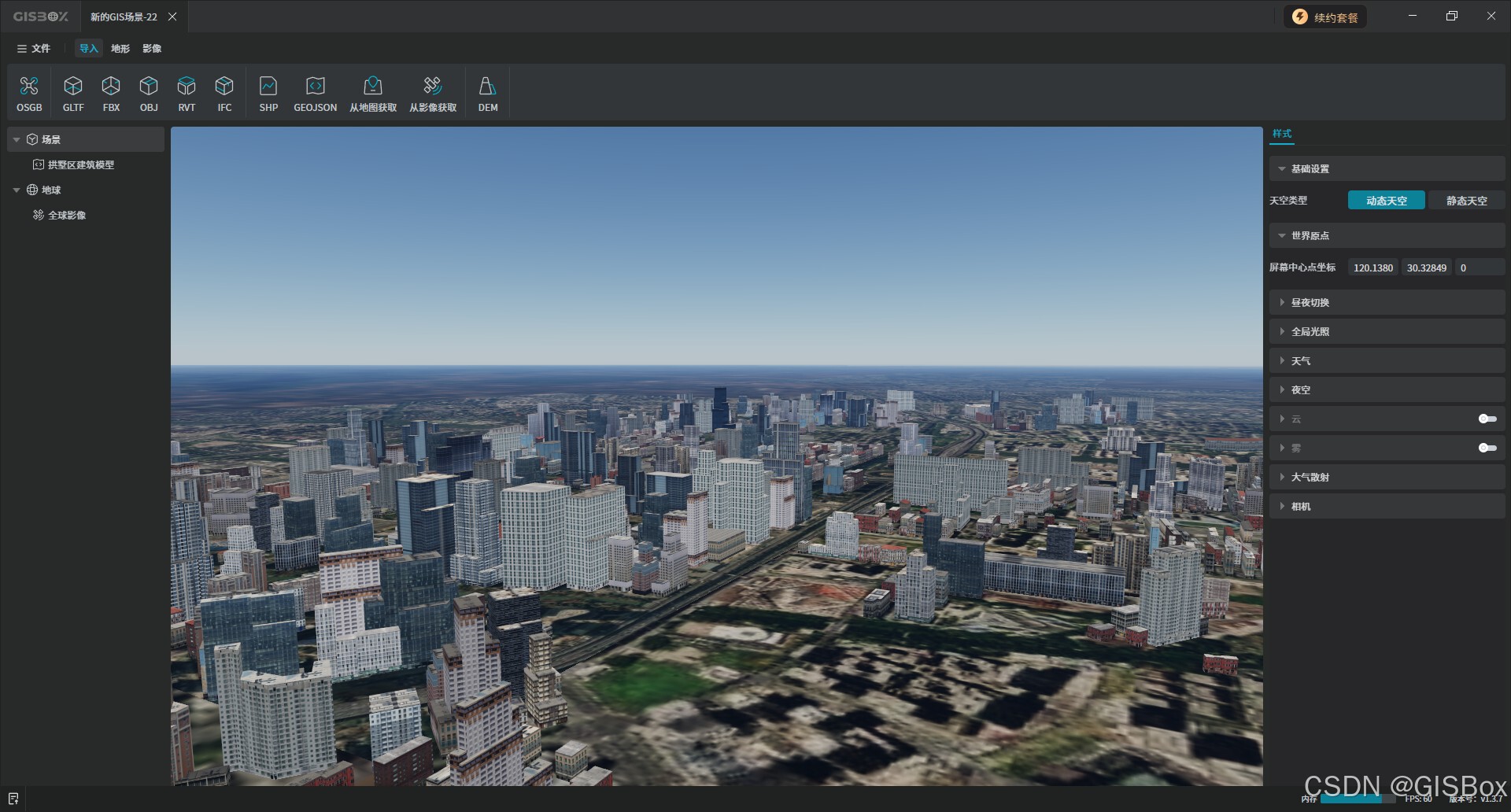Screen dimensions: 1511x812
Task: Click the 地球 globe icon in tree
Action: pos(32,190)
